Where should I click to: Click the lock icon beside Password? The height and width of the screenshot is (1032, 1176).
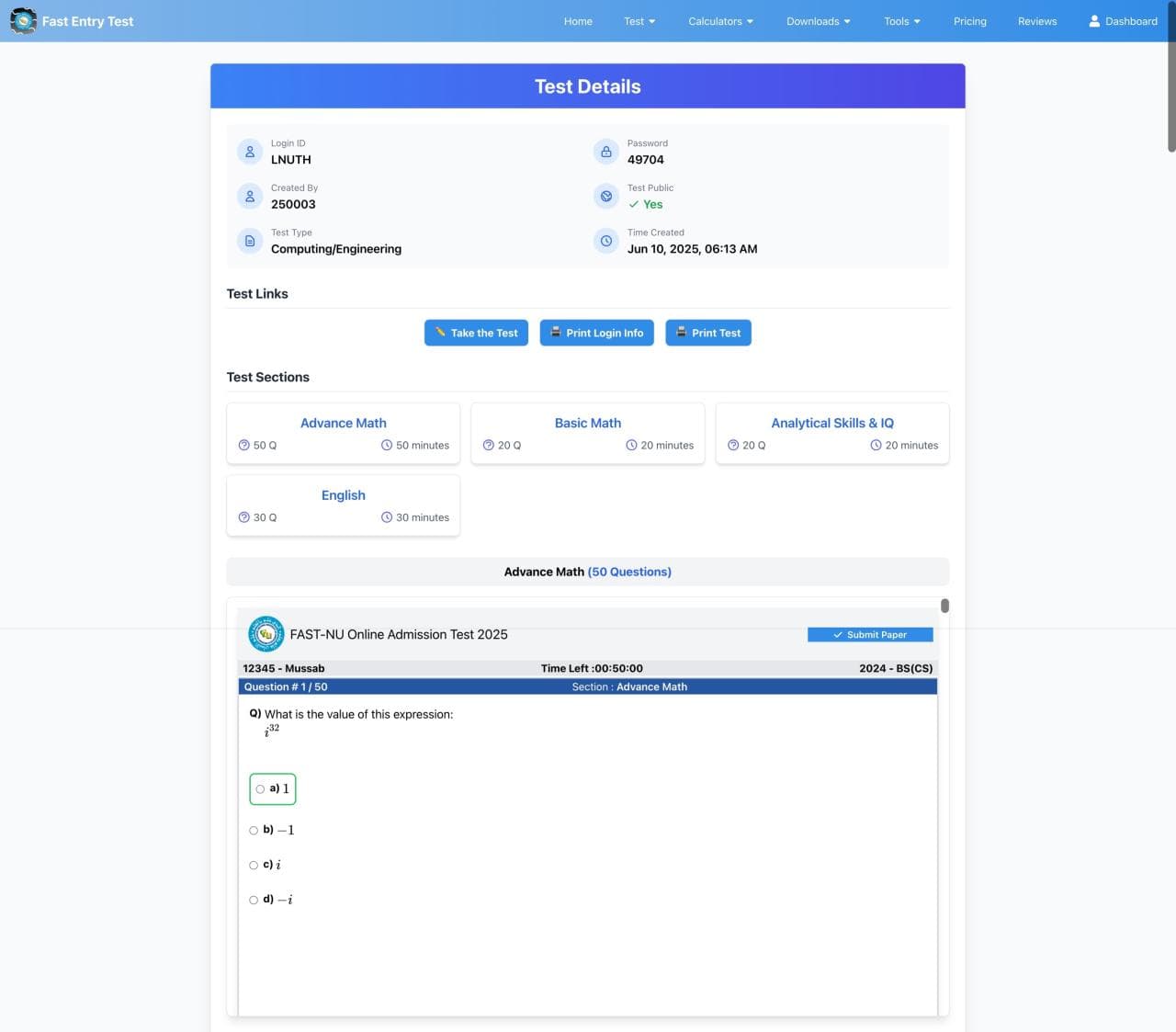coord(605,151)
